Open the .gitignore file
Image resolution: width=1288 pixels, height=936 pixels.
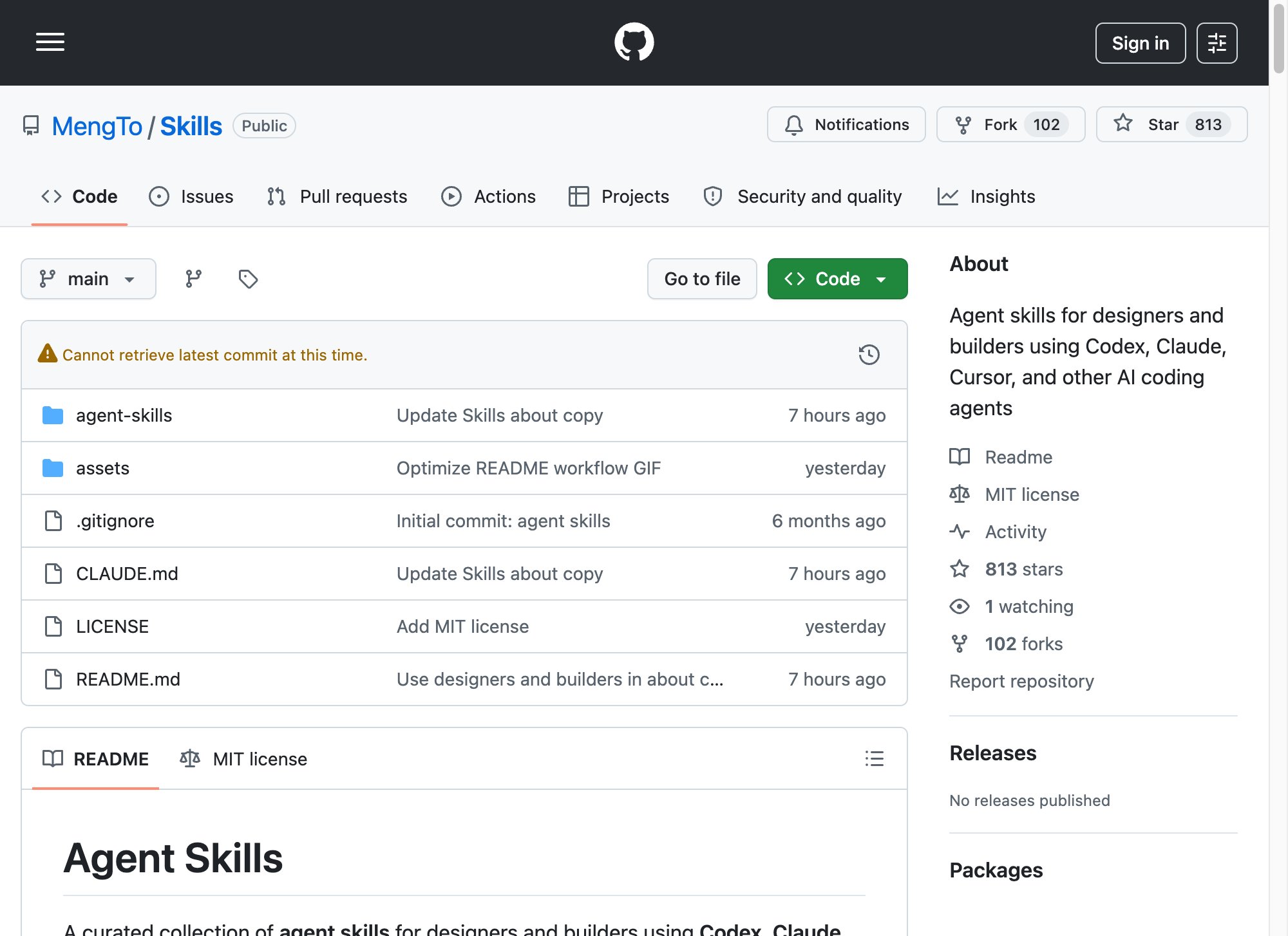115,521
